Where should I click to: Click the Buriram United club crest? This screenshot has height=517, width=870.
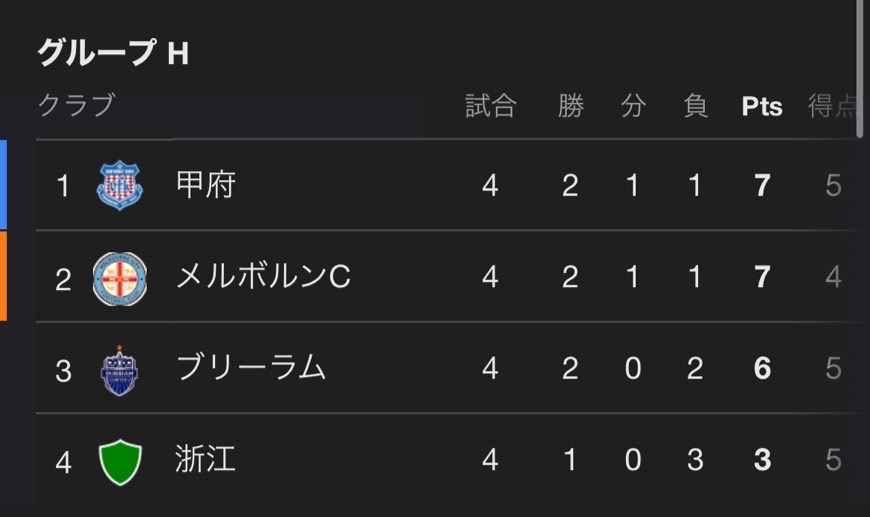pos(119,371)
